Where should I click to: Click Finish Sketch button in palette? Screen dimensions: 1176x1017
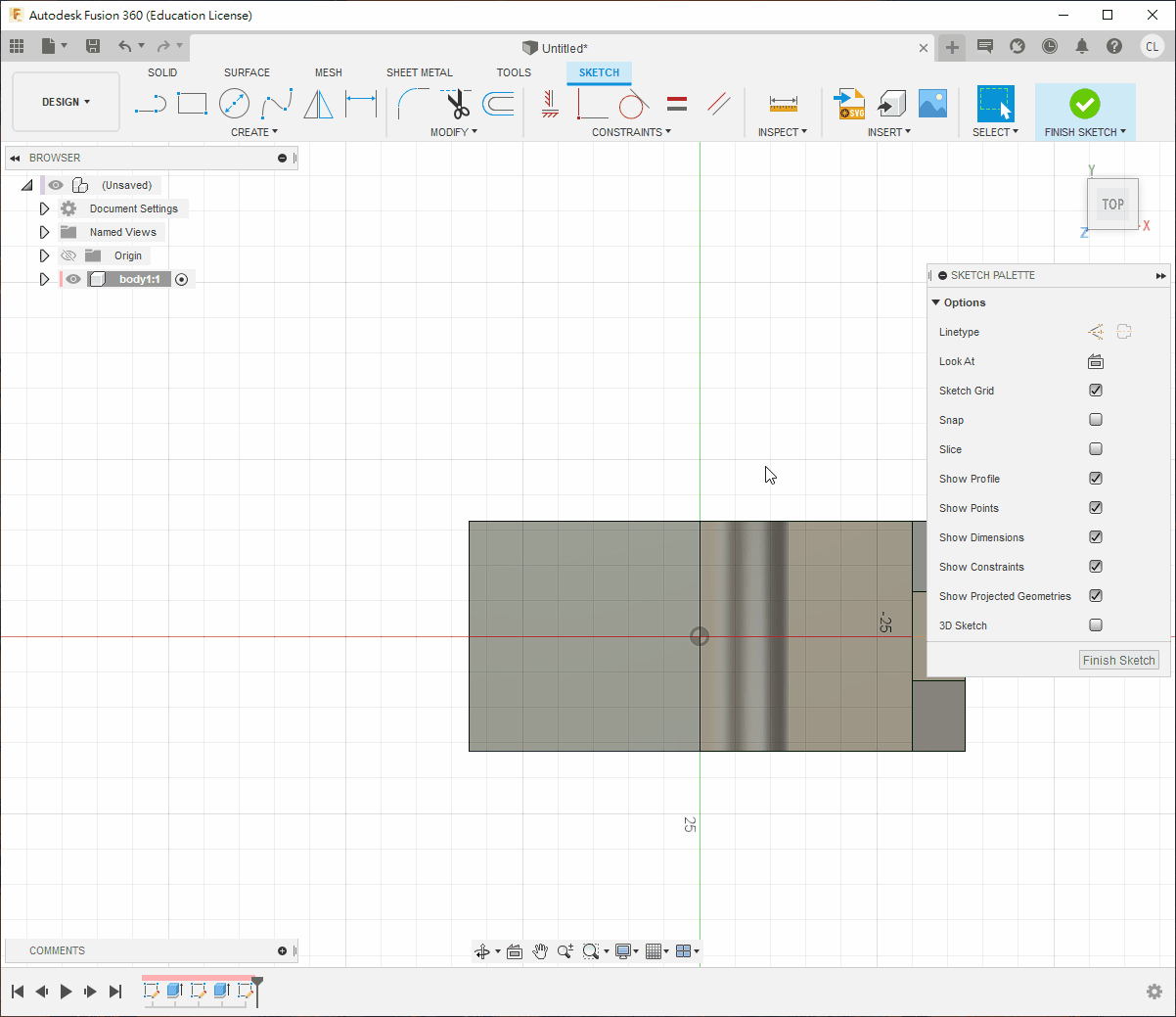pos(1118,661)
